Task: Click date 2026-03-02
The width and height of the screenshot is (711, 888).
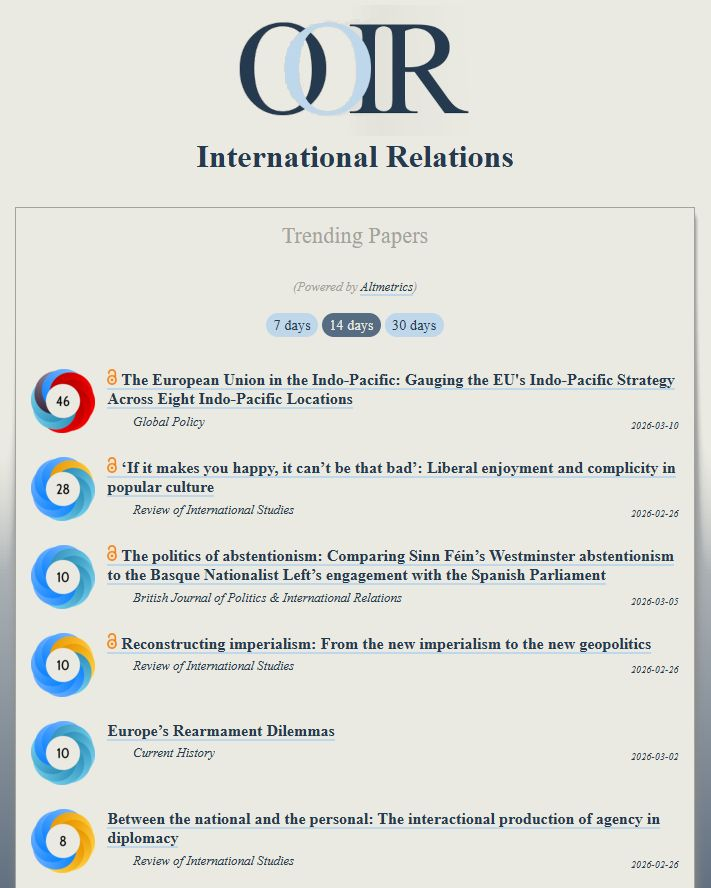Action: pos(655,757)
